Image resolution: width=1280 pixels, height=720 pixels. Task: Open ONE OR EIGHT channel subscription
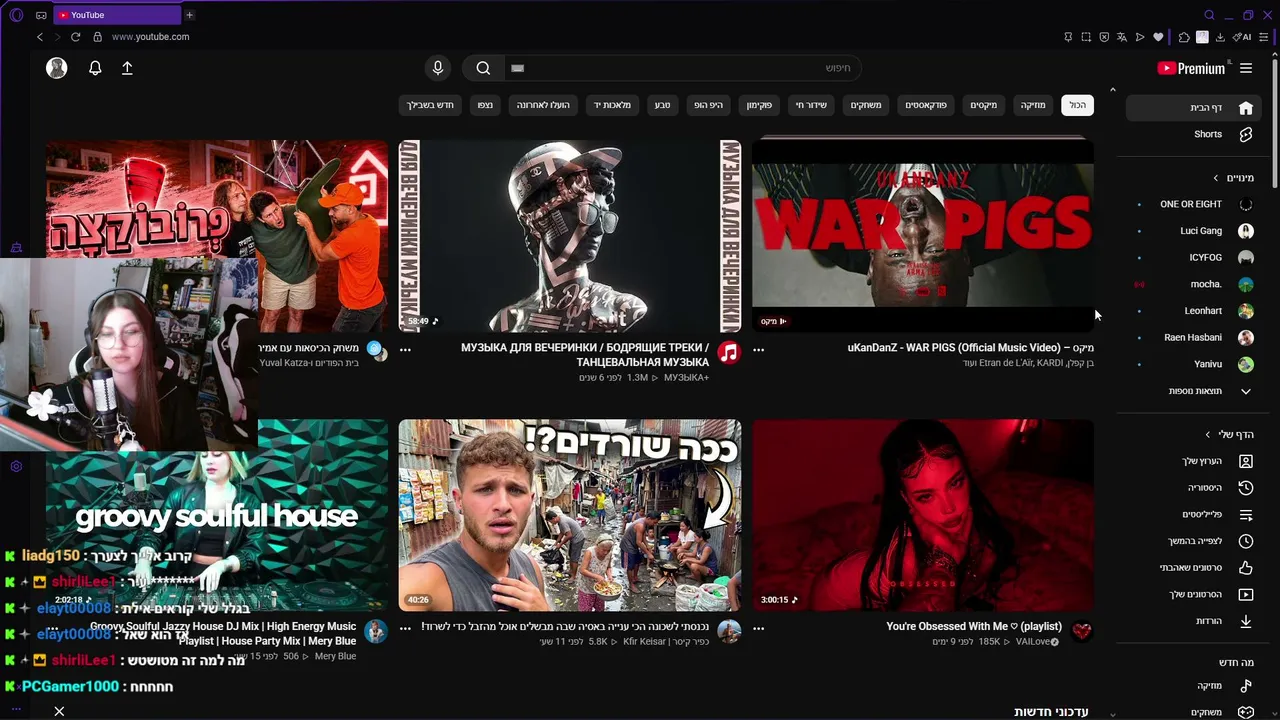point(1196,204)
